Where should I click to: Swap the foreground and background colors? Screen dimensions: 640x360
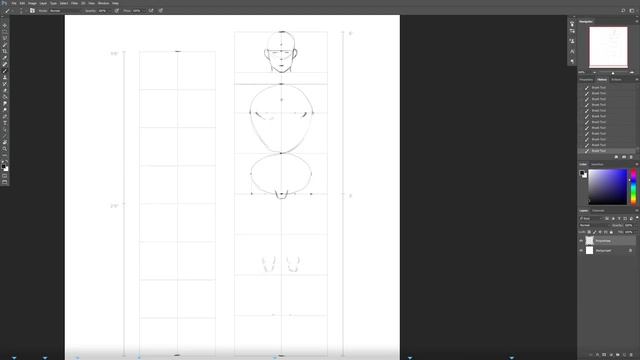tap(6, 162)
